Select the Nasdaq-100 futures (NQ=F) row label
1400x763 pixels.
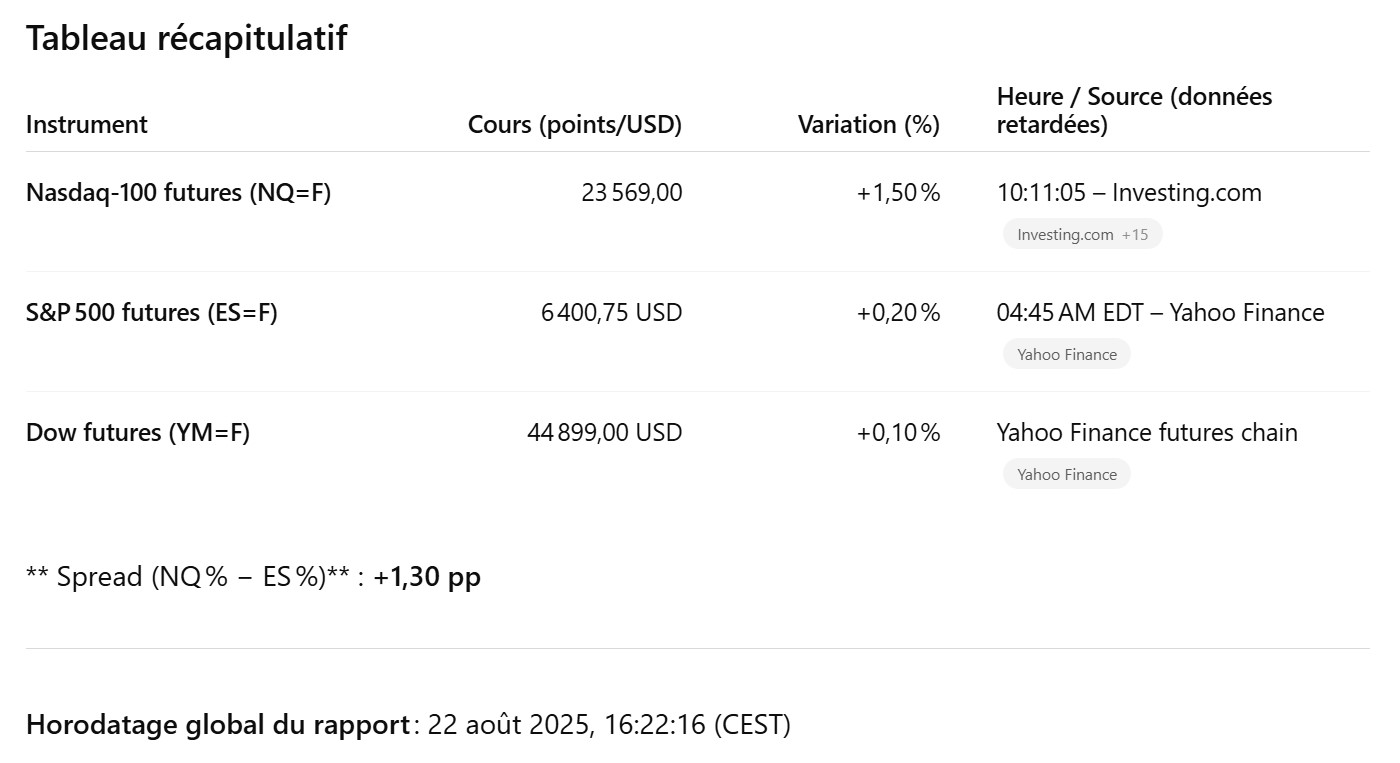coord(178,193)
